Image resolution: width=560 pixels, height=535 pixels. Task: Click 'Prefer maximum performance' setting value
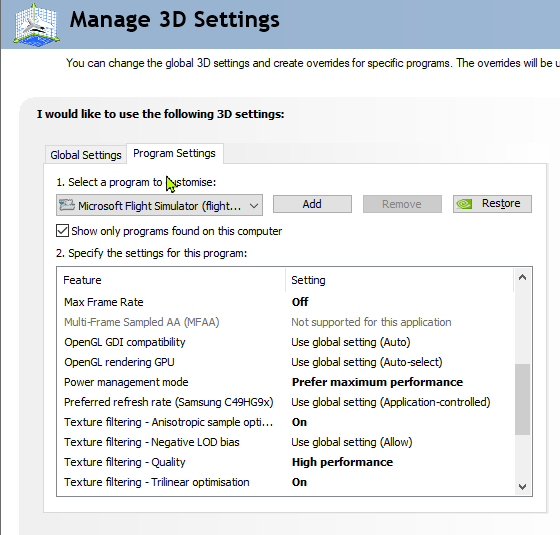[377, 382]
